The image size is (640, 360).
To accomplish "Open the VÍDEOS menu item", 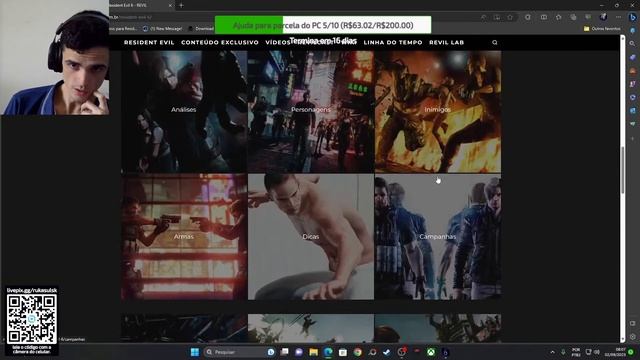I will tap(278, 42).
